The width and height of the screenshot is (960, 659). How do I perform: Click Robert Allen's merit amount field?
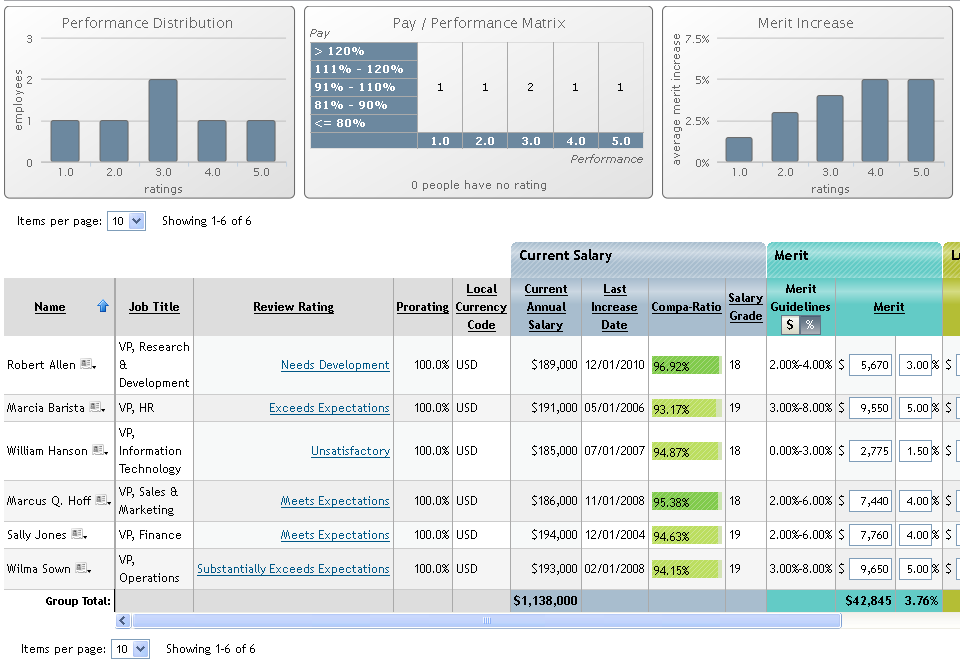click(x=870, y=365)
